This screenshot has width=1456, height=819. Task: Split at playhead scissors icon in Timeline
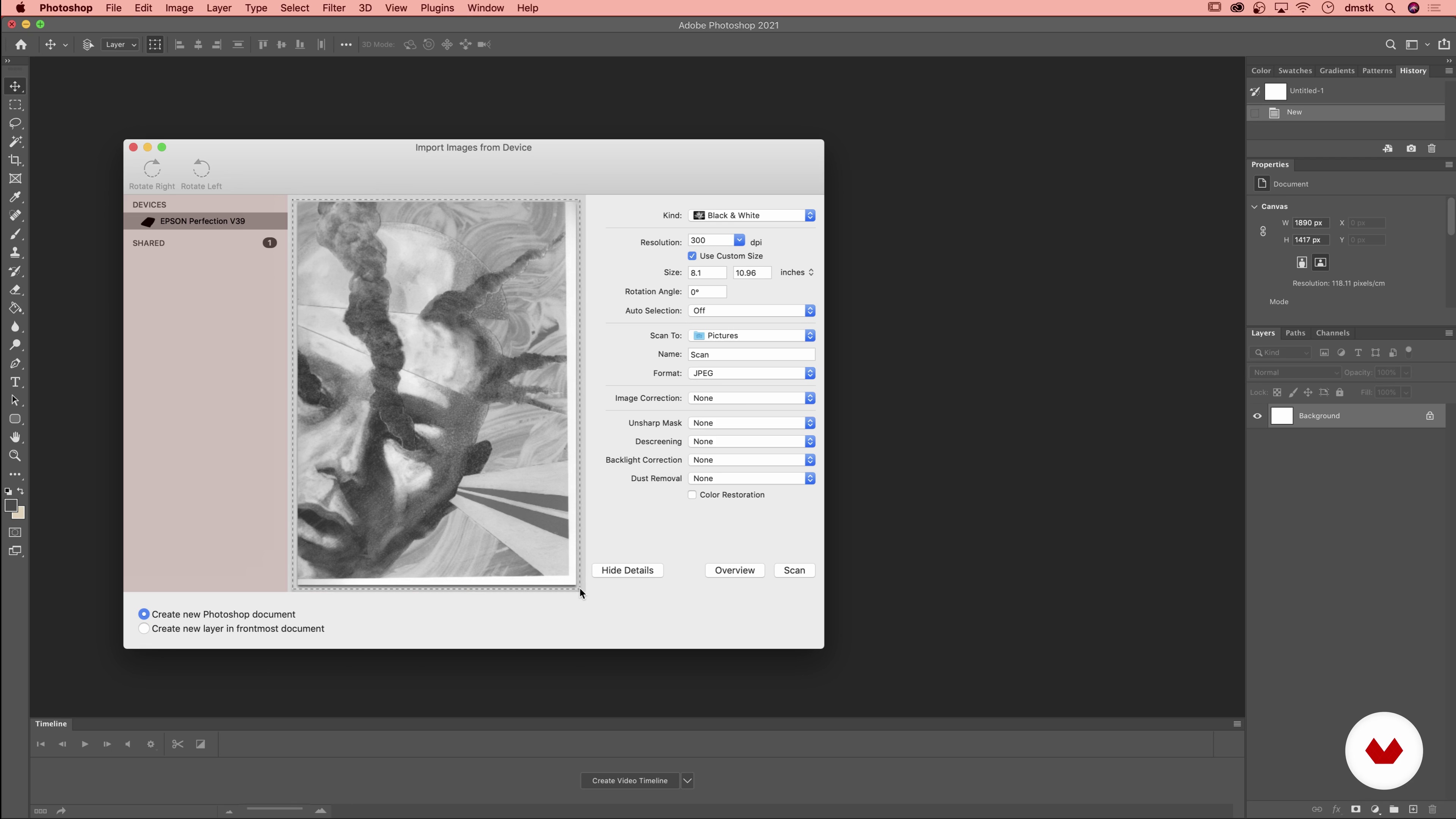[177, 744]
